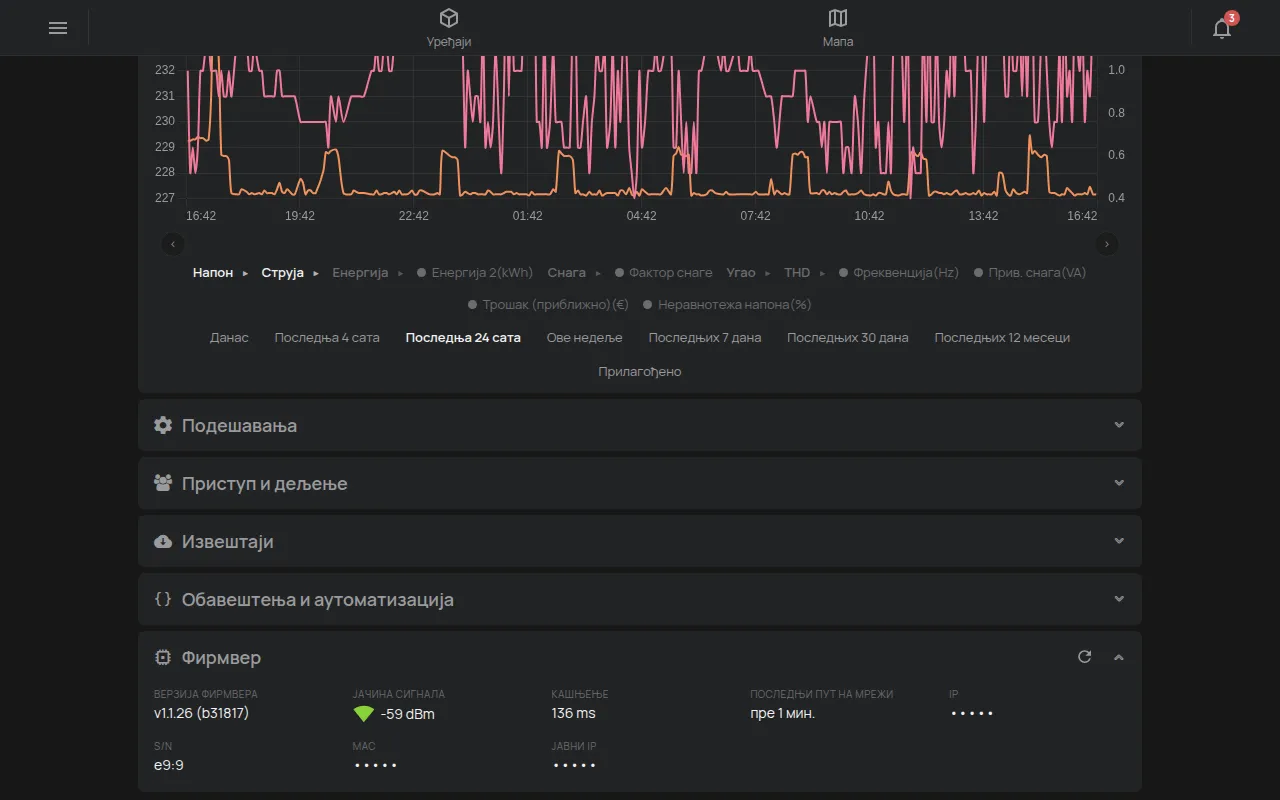Toggle Фреквенција (Hz) series

pyautogui.click(x=900, y=272)
